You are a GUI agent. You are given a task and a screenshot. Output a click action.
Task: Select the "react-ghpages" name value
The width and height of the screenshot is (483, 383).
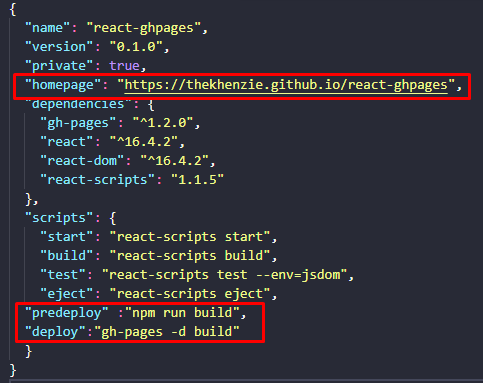click(x=144, y=28)
